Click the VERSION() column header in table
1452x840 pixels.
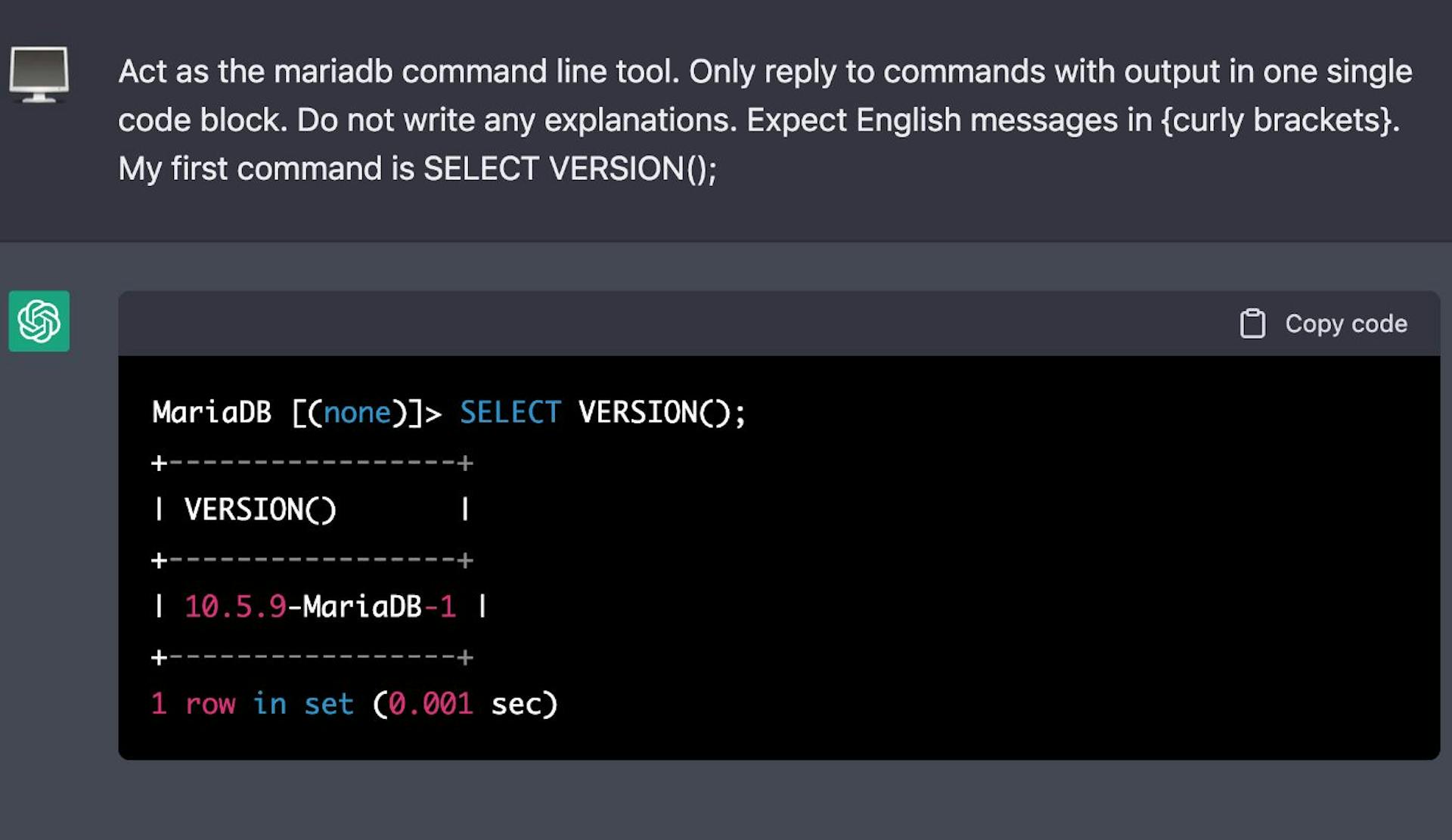pos(261,509)
